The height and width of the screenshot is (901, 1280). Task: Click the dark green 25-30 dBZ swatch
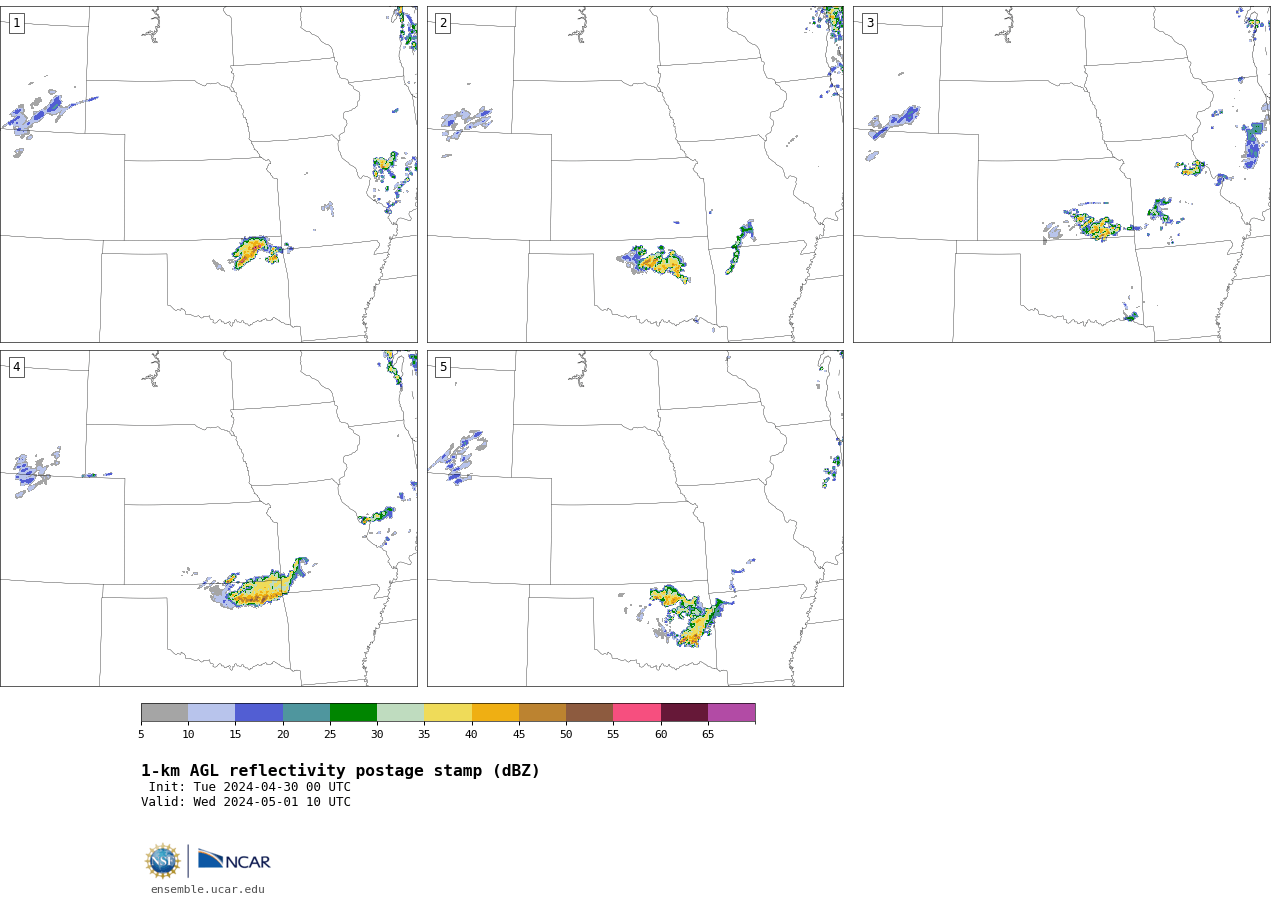point(353,713)
